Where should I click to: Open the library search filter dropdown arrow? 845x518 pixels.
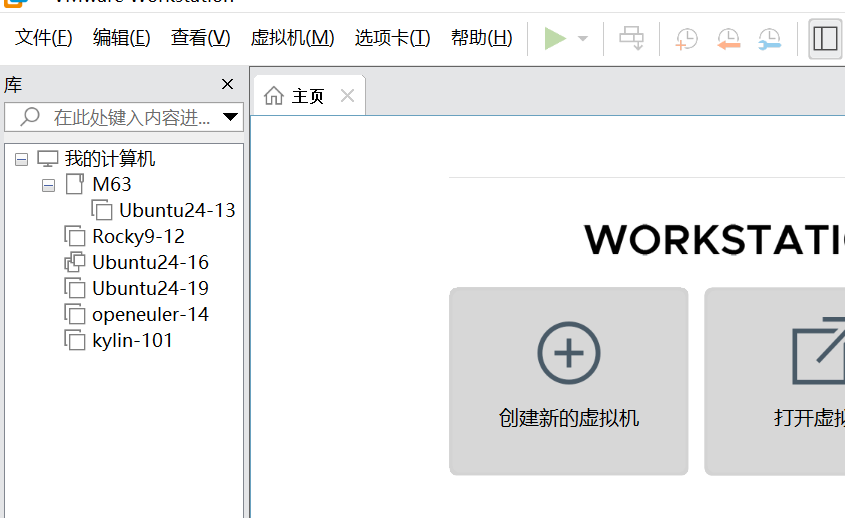tap(230, 117)
